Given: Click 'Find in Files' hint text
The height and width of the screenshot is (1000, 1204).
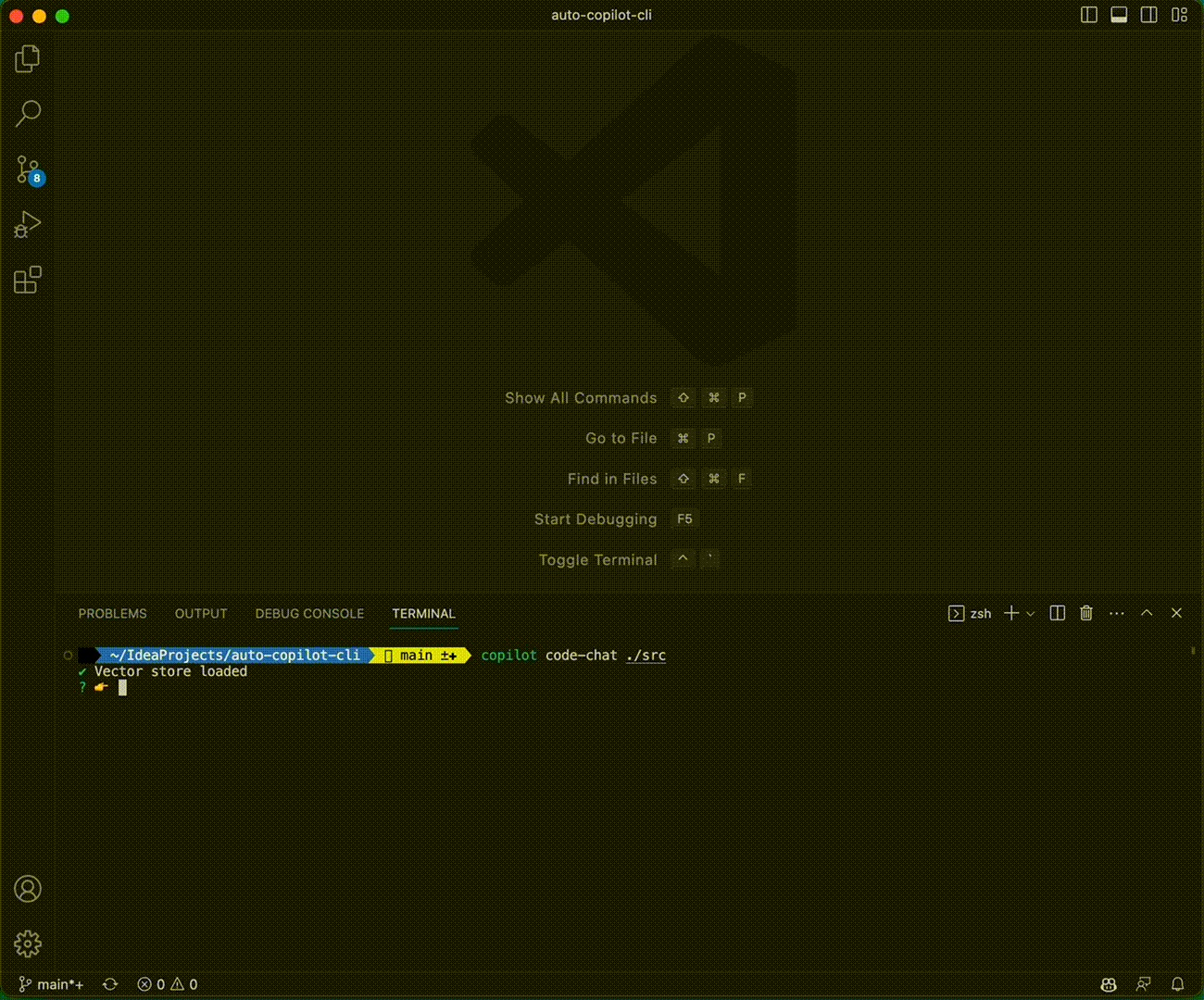Looking at the screenshot, I should coord(612,479).
